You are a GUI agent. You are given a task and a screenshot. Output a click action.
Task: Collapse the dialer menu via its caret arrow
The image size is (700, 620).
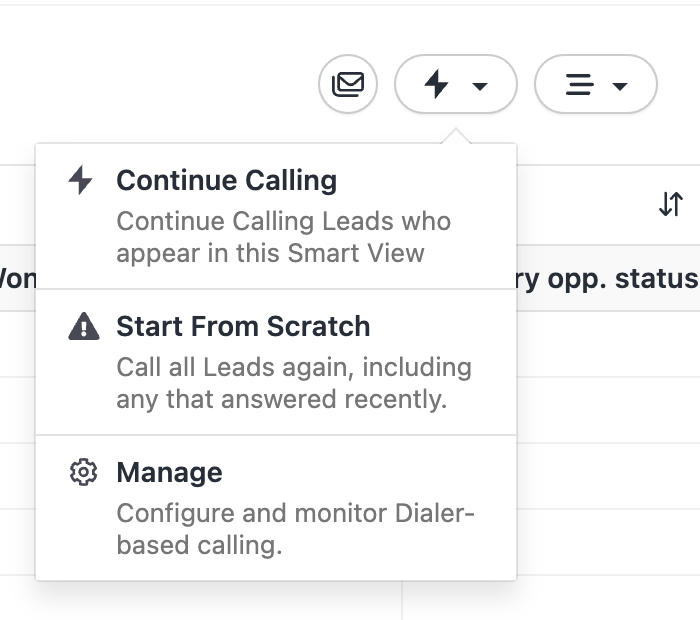pyautogui.click(x=480, y=86)
